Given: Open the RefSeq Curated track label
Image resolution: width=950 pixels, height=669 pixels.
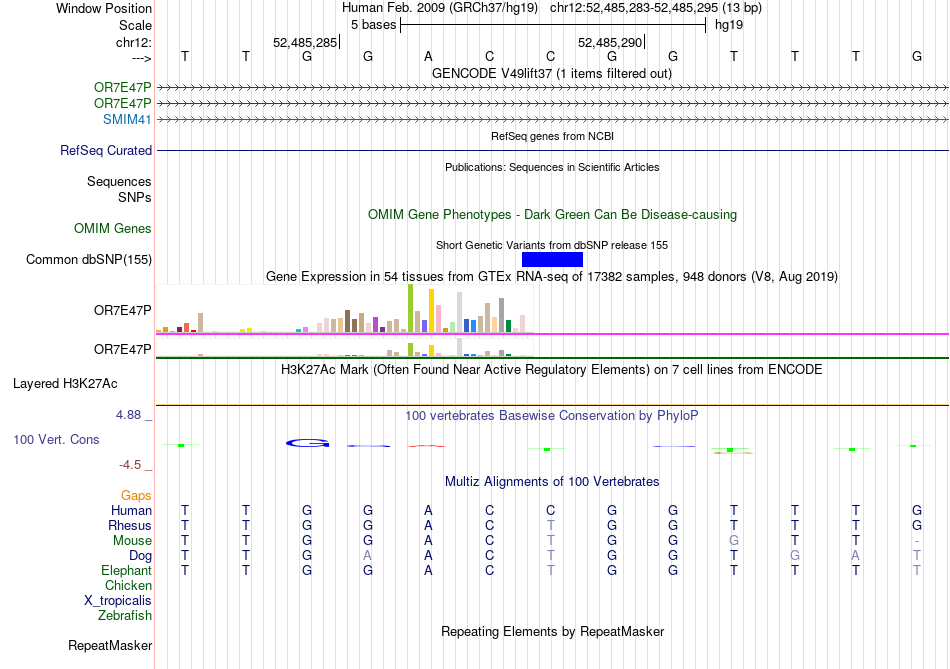Looking at the screenshot, I should coord(106,150).
